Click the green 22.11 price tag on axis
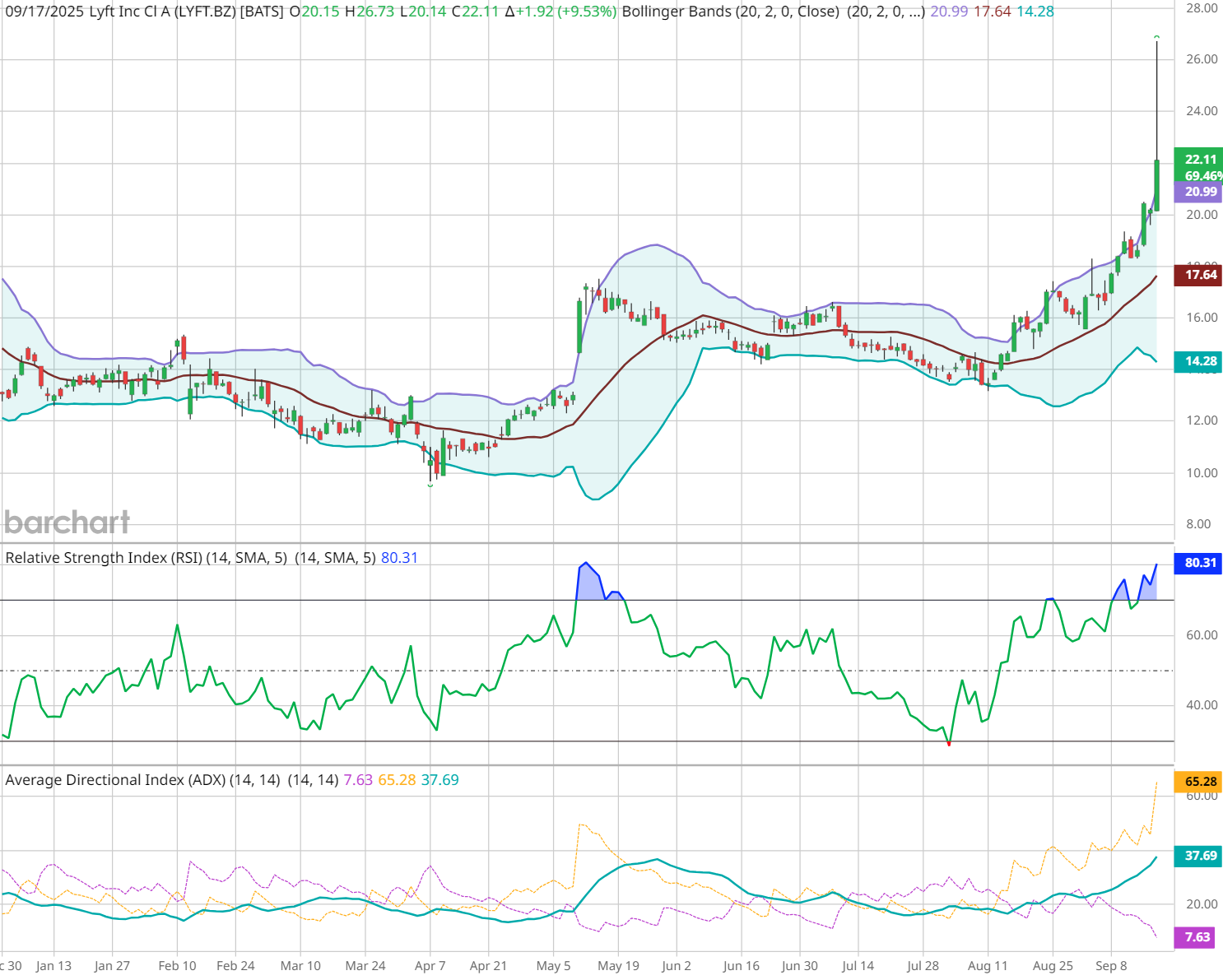Image resolution: width=1223 pixels, height=980 pixels. click(x=1200, y=160)
